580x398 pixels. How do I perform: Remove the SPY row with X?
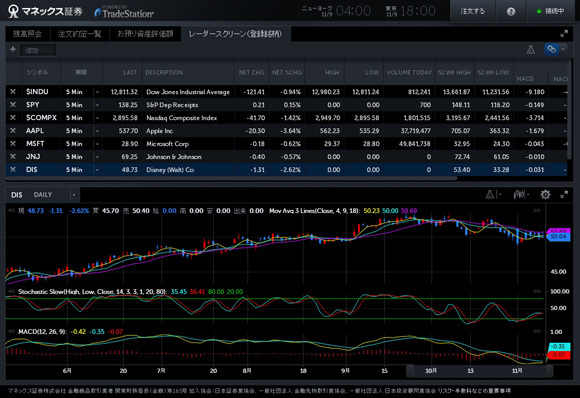coord(13,105)
